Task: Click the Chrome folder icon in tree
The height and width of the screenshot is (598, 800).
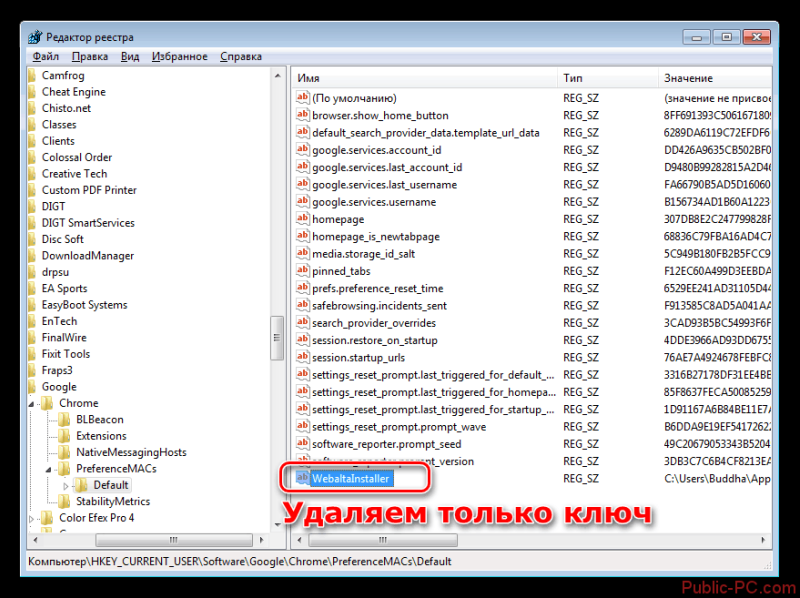Action: tap(47, 403)
